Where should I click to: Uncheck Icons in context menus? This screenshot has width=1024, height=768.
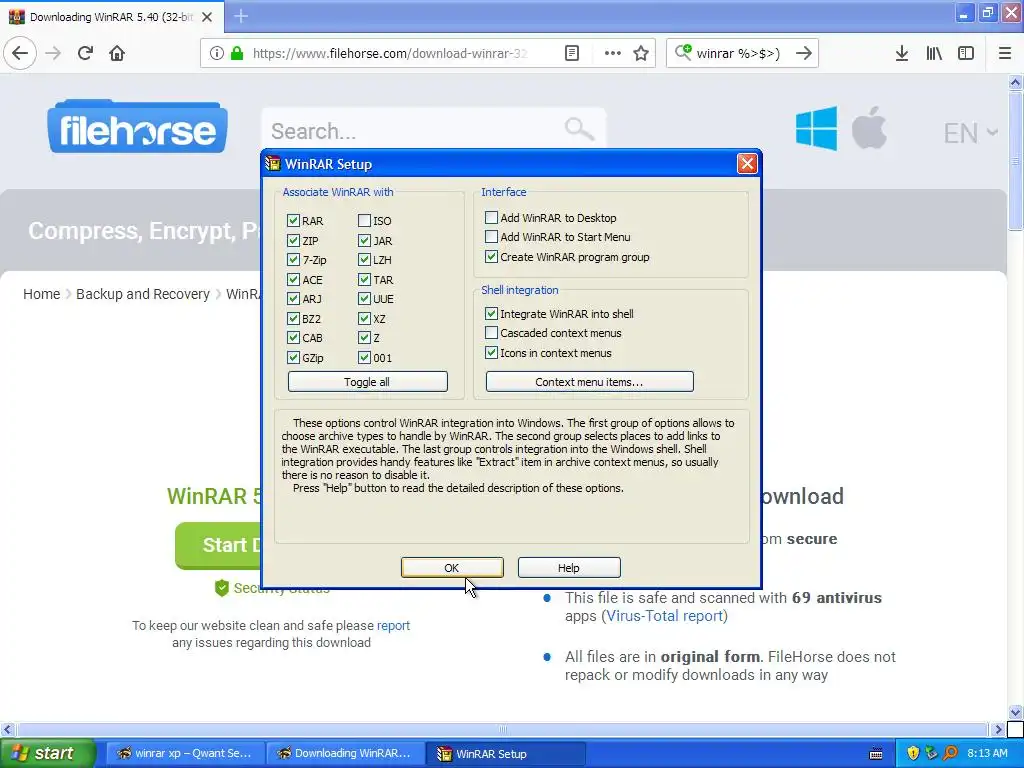coord(491,353)
